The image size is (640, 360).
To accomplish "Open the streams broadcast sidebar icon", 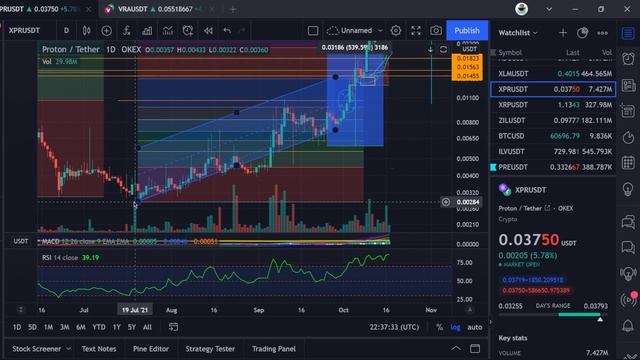I will pyautogui.click(x=628, y=300).
